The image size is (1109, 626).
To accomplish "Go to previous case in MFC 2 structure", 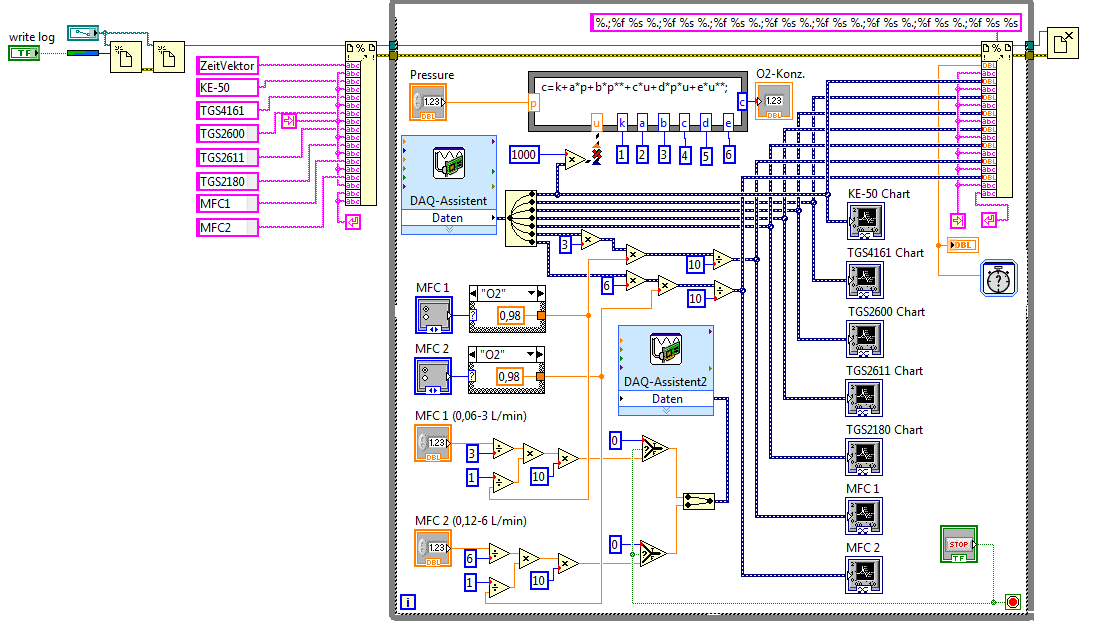I will click(x=472, y=354).
